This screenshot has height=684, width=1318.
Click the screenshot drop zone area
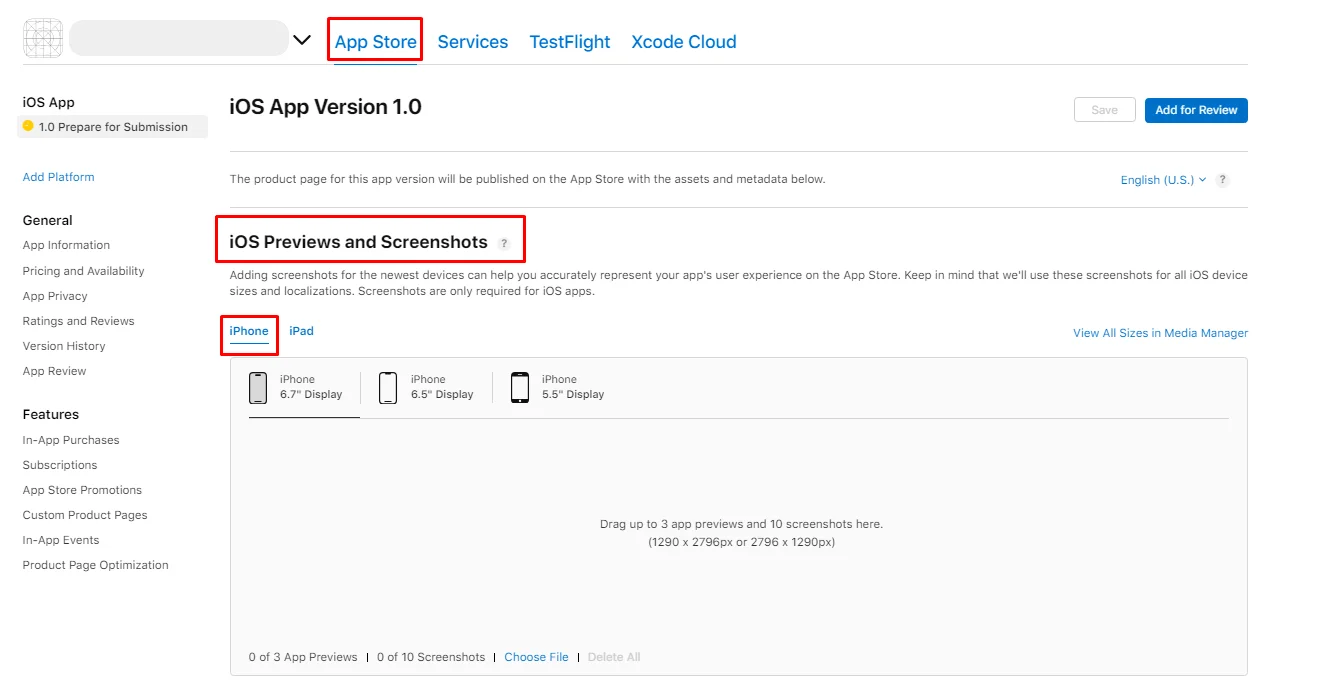[x=741, y=533]
